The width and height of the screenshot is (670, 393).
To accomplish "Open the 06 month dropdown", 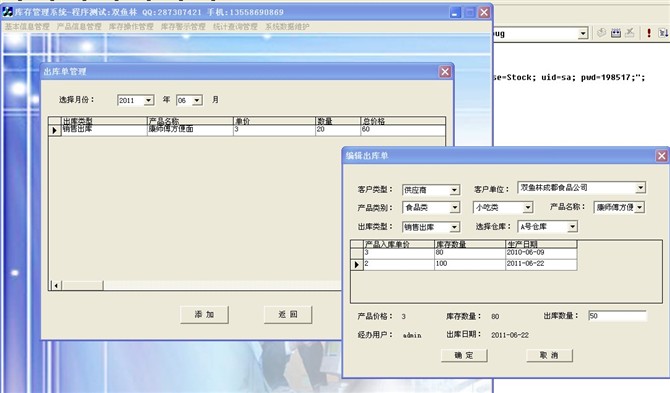I will click(197, 100).
